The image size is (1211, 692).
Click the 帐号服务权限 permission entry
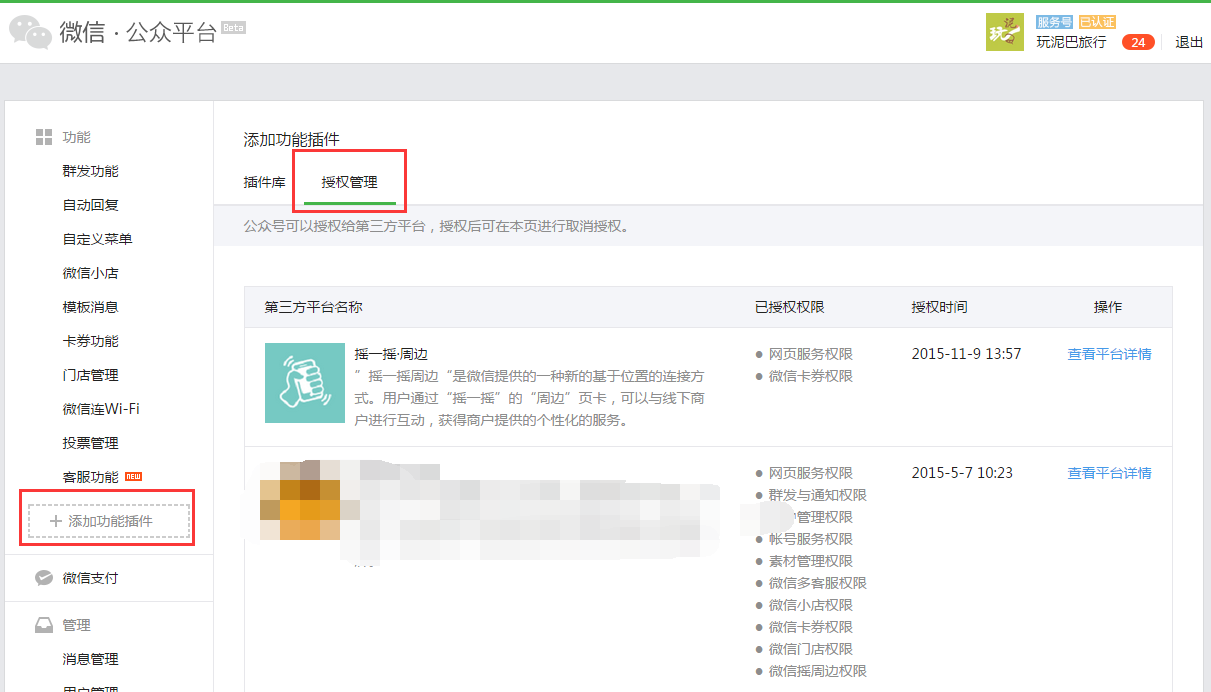(810, 539)
